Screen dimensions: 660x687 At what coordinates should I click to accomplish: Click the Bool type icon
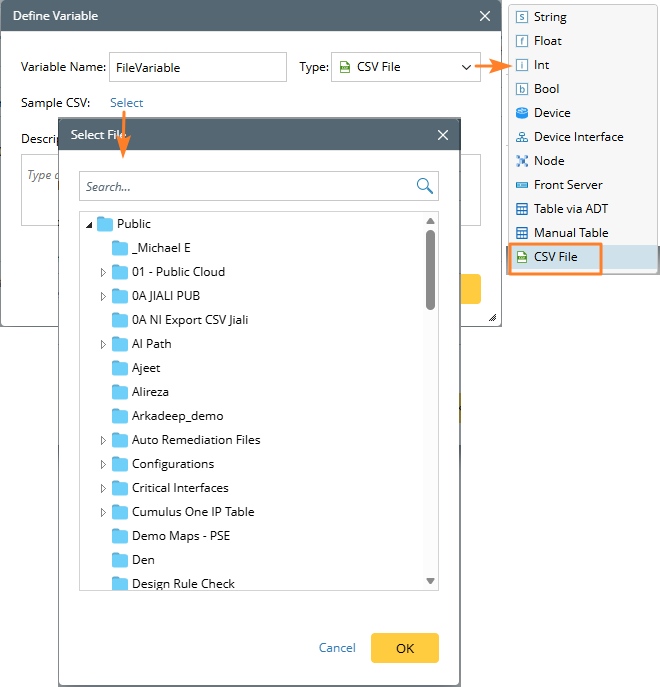(522, 89)
